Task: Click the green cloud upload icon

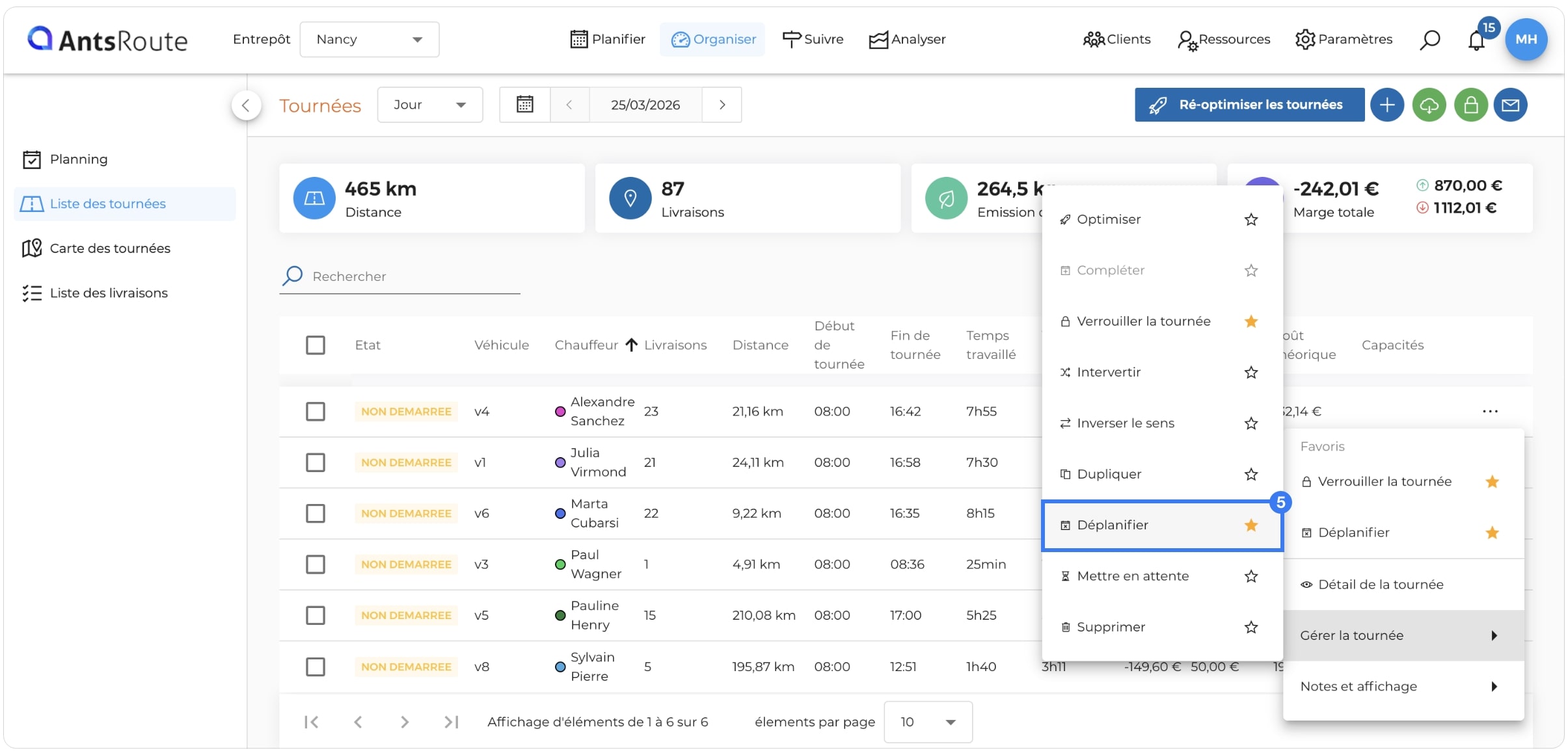Action: [1429, 105]
